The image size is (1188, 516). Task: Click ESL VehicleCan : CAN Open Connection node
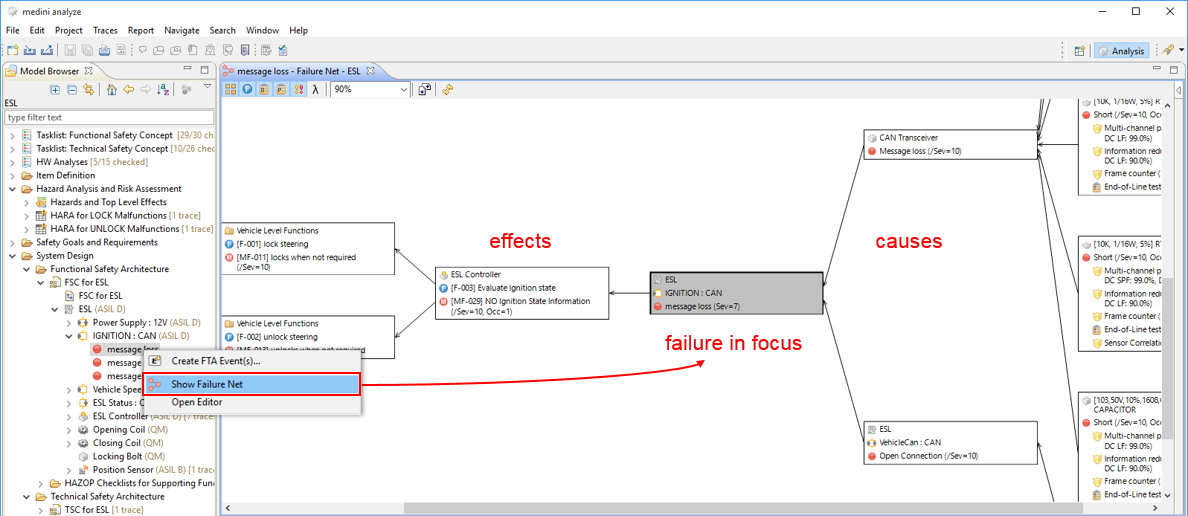[x=950, y=443]
